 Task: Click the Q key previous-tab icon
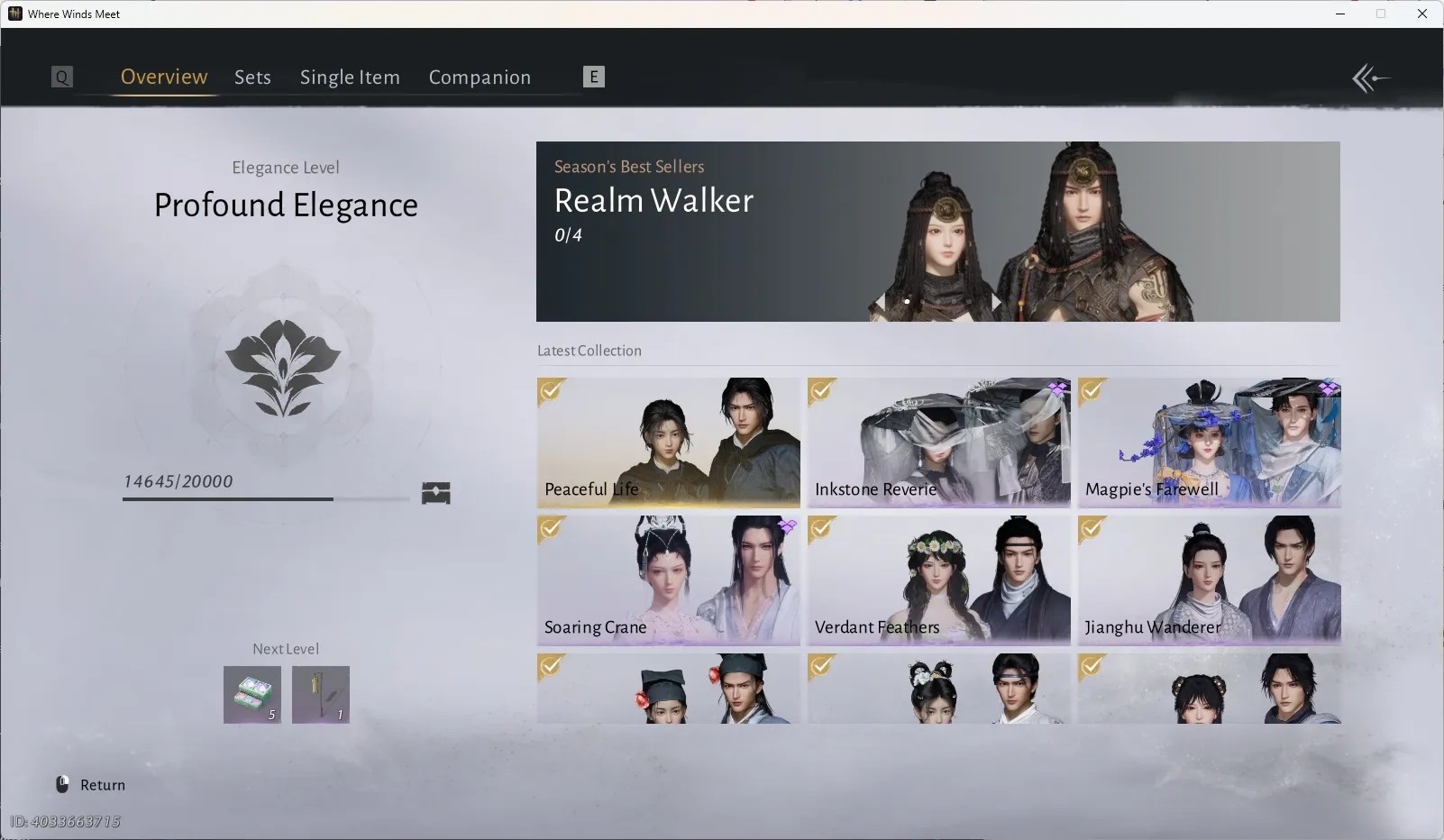(x=62, y=78)
